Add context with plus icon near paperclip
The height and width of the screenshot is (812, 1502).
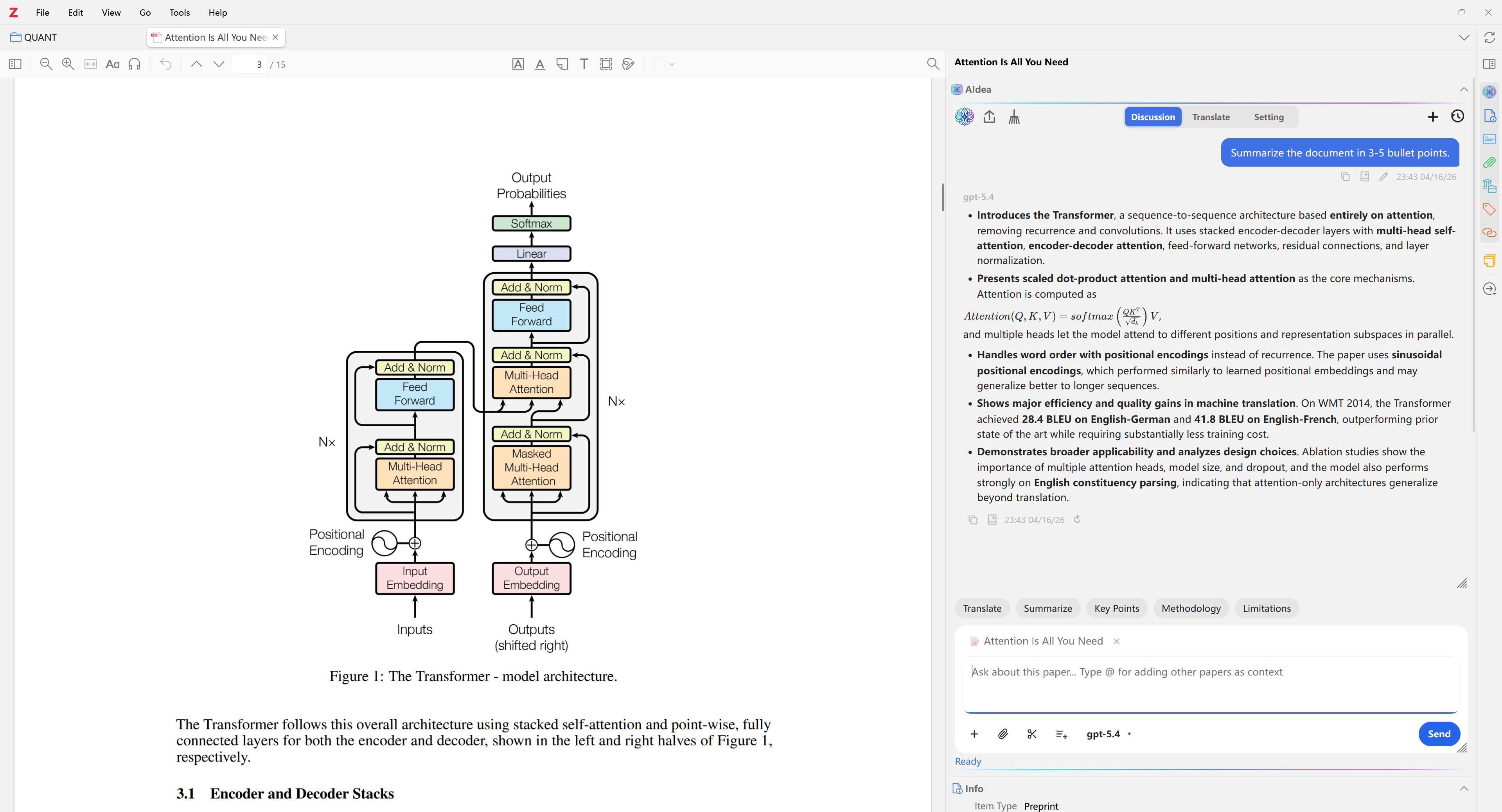click(x=974, y=734)
